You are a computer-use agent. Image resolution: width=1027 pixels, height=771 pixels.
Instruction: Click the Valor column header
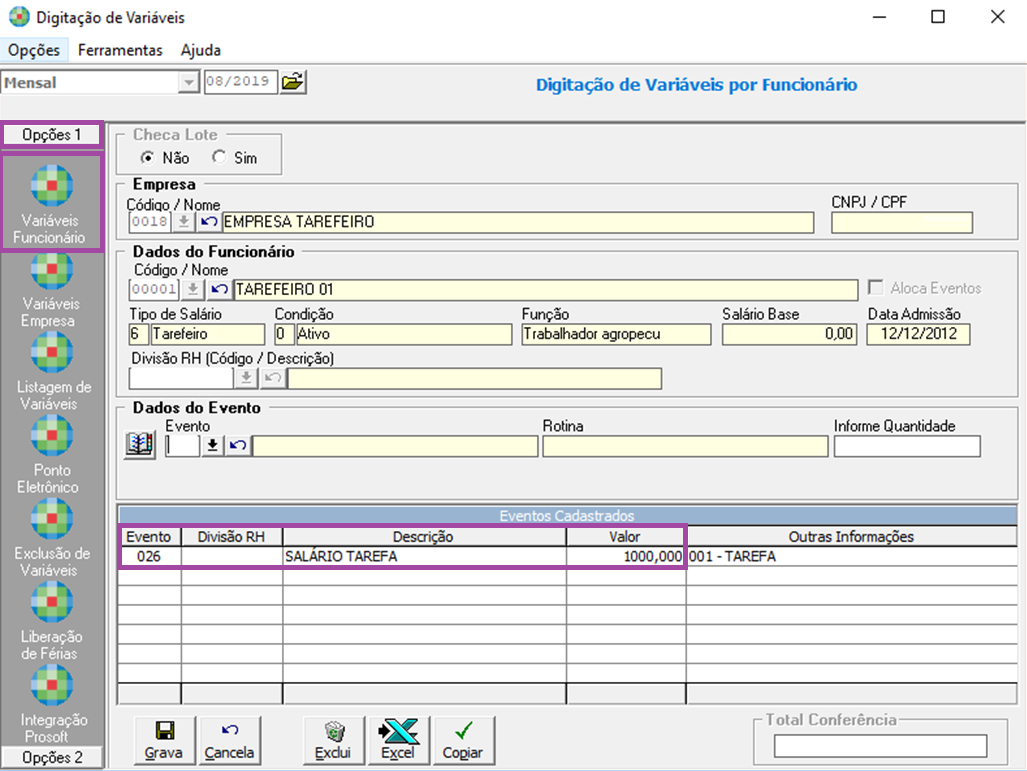[x=625, y=536]
